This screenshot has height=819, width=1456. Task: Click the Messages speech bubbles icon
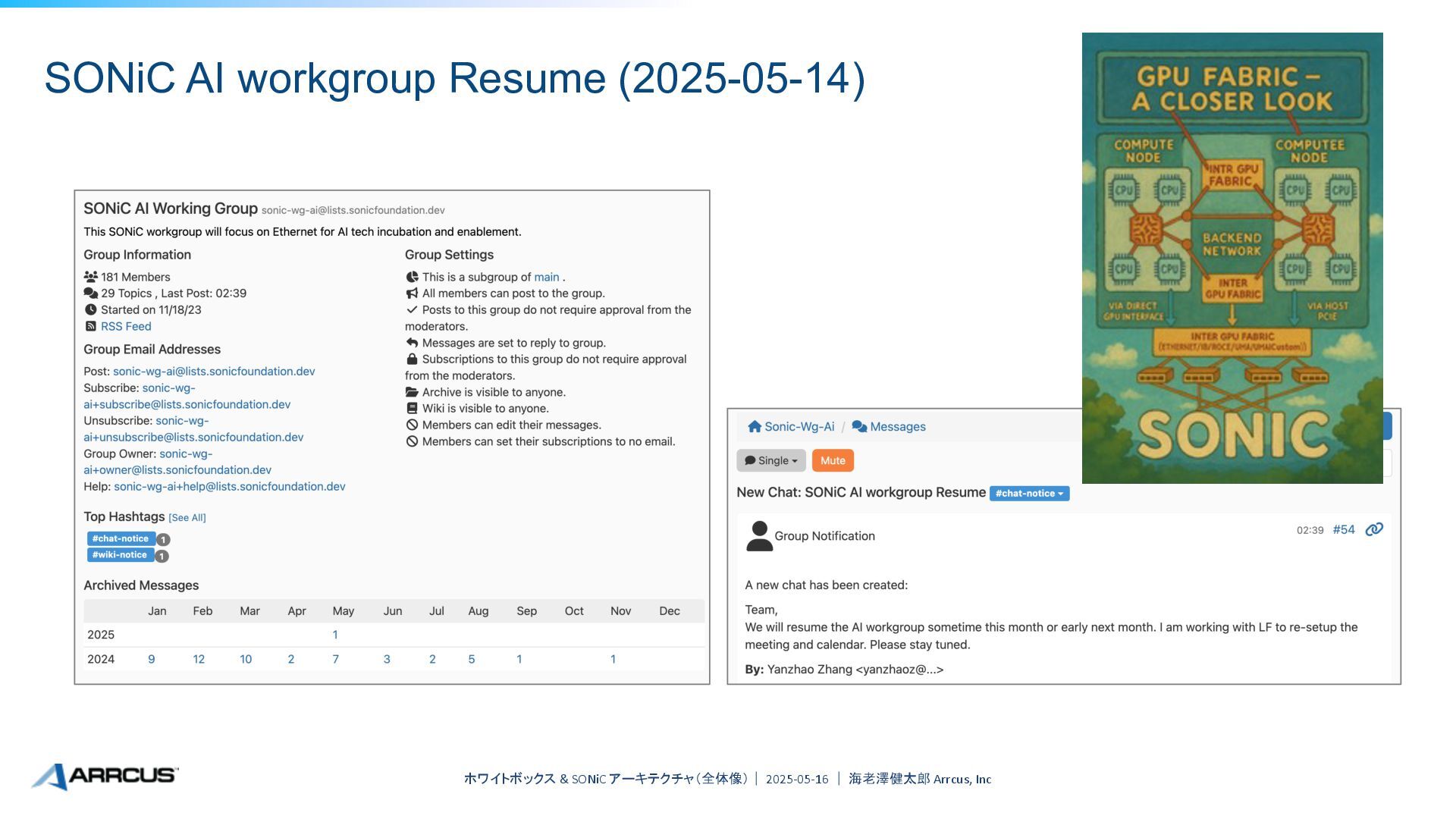(x=859, y=426)
